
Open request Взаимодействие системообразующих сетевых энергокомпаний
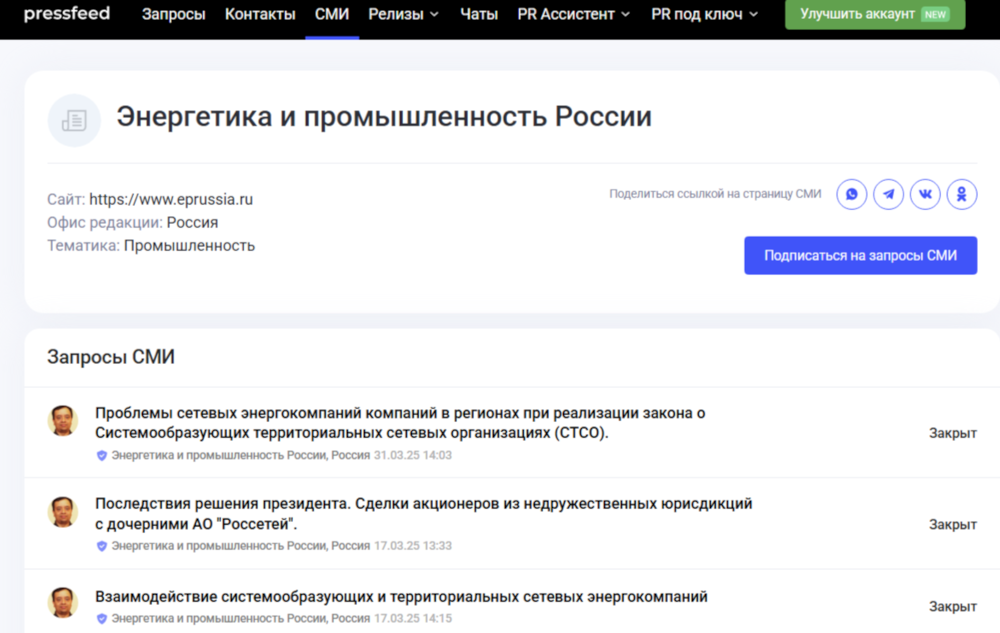click(401, 597)
